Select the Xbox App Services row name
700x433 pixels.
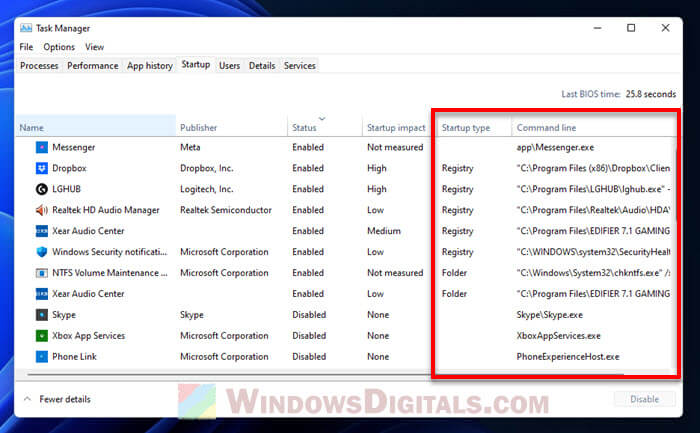pyautogui.click(x=88, y=336)
